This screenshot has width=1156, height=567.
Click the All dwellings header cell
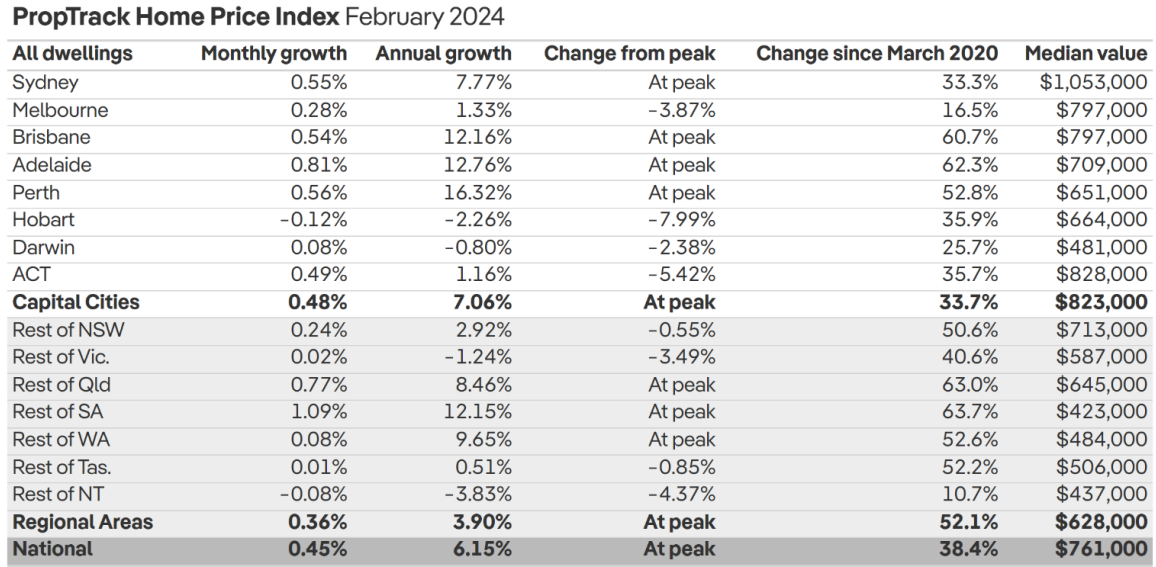(72, 54)
